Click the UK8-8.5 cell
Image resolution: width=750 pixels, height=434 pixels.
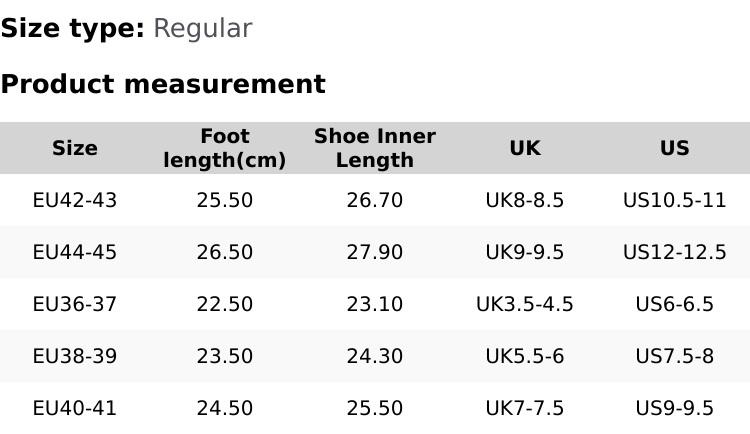coord(525,200)
